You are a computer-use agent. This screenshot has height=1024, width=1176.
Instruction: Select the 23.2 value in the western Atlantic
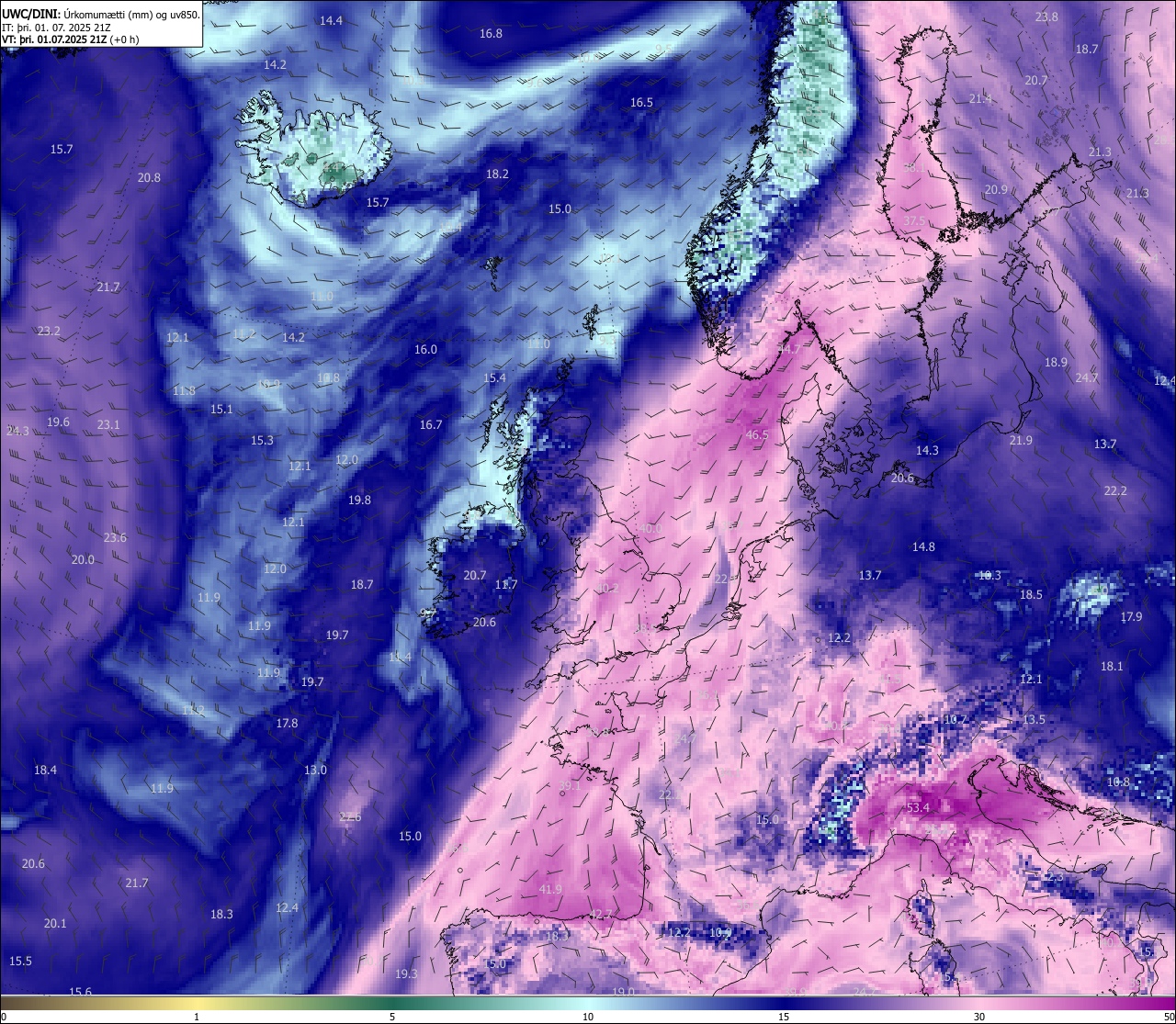point(49,331)
